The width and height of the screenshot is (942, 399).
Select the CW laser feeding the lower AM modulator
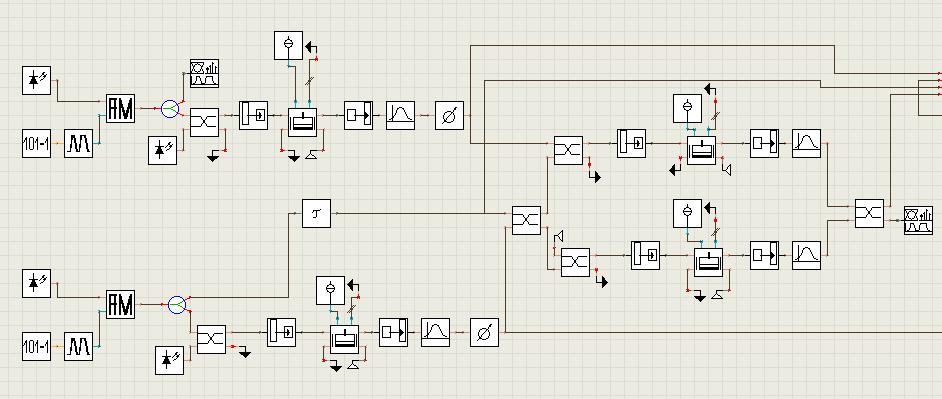pyautogui.click(x=36, y=283)
